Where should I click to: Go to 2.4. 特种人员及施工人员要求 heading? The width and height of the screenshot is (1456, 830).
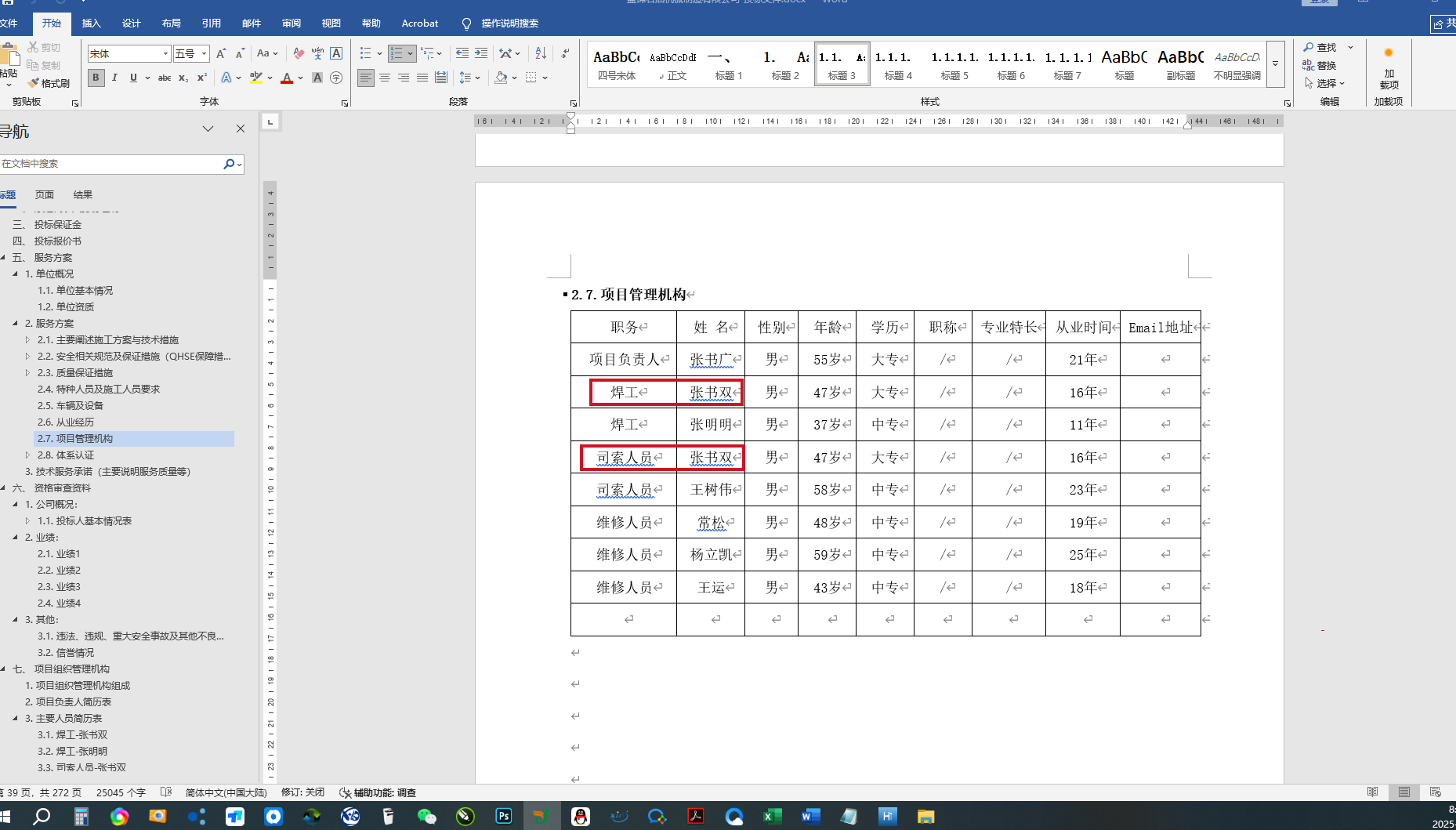(x=99, y=389)
